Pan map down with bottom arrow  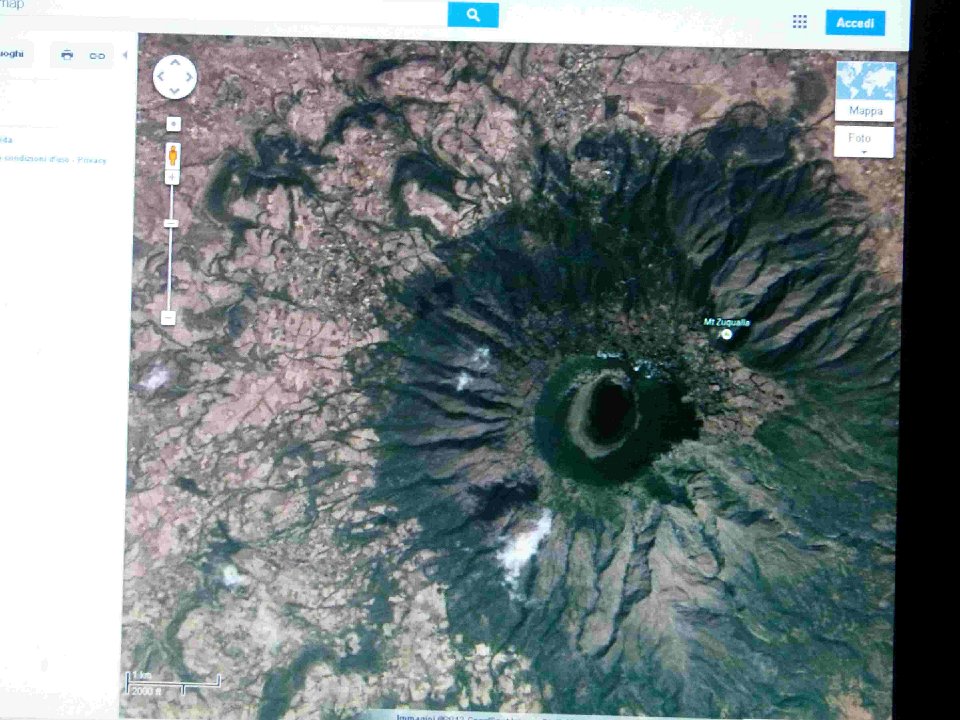click(x=174, y=91)
